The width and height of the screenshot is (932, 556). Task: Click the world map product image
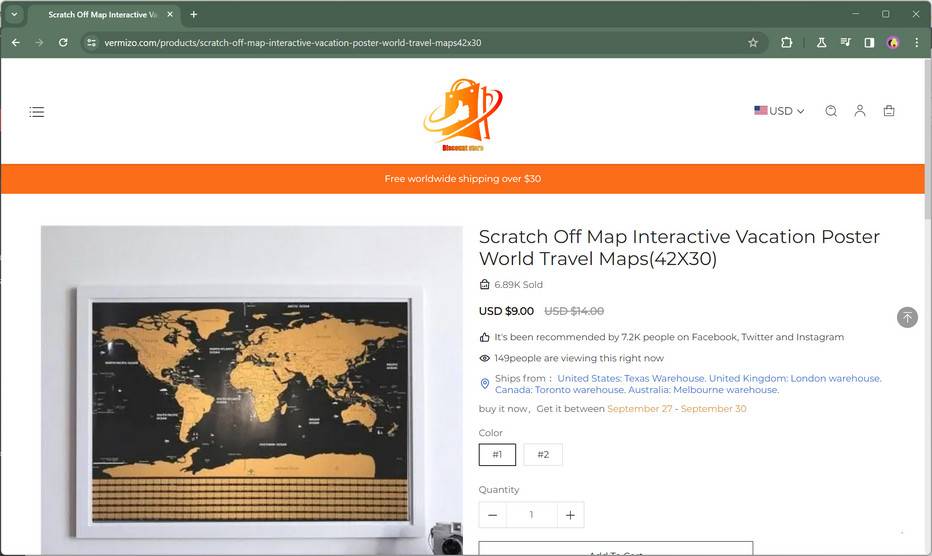(251, 390)
